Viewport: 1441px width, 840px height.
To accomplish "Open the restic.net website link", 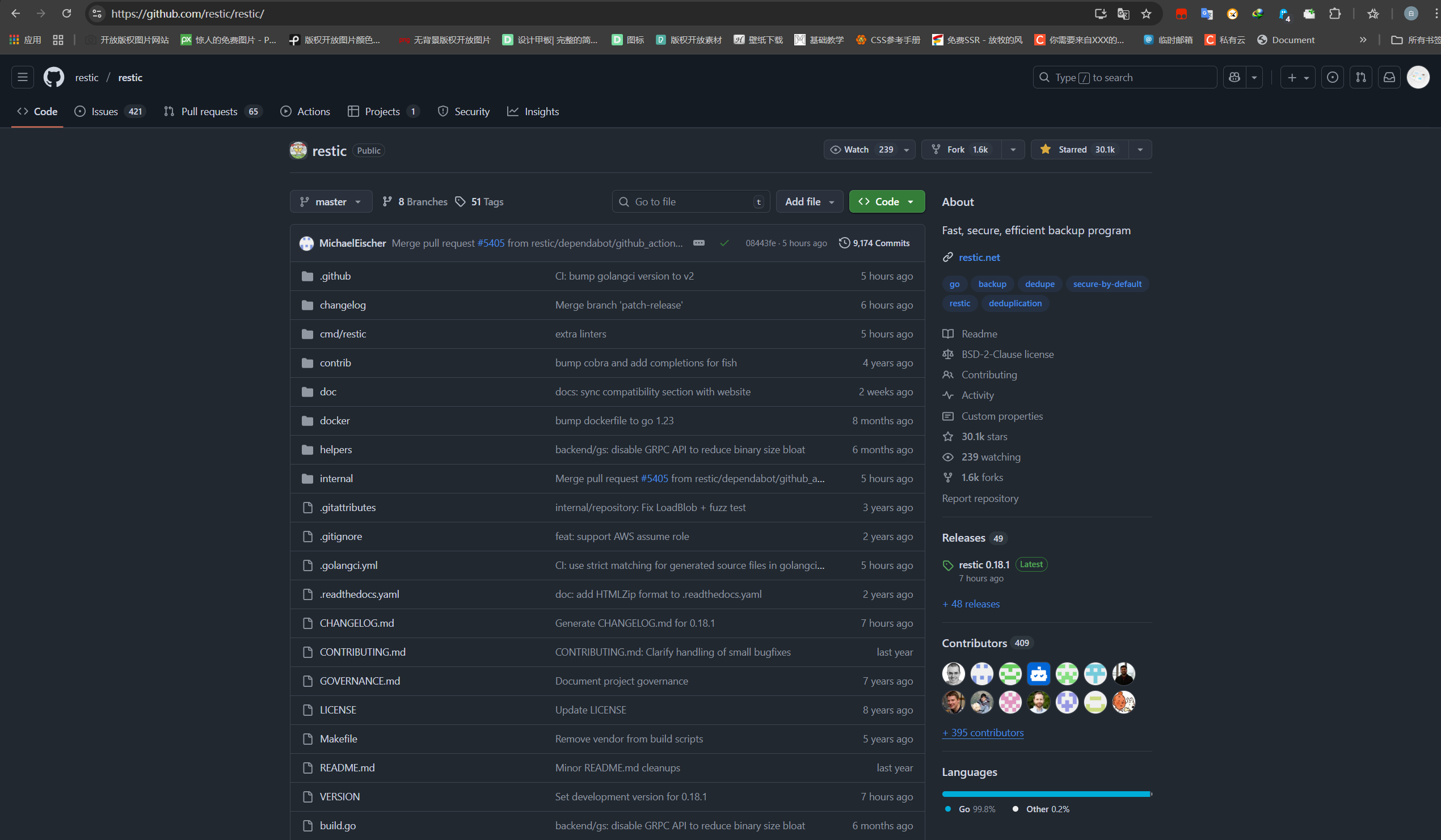I will pos(979,258).
